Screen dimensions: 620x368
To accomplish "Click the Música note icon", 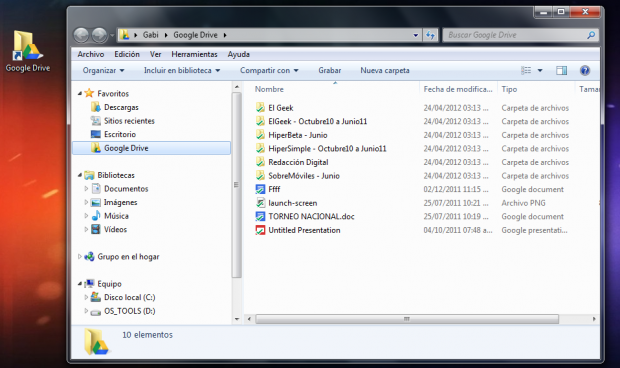I will point(96,215).
